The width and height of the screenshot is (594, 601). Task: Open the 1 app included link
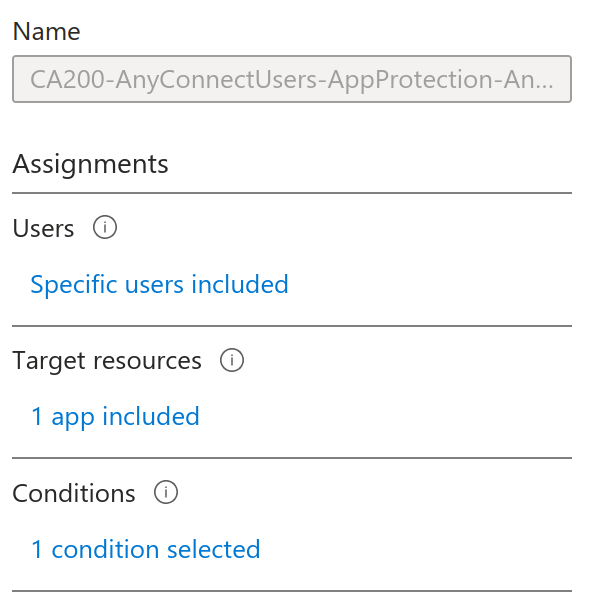115,417
